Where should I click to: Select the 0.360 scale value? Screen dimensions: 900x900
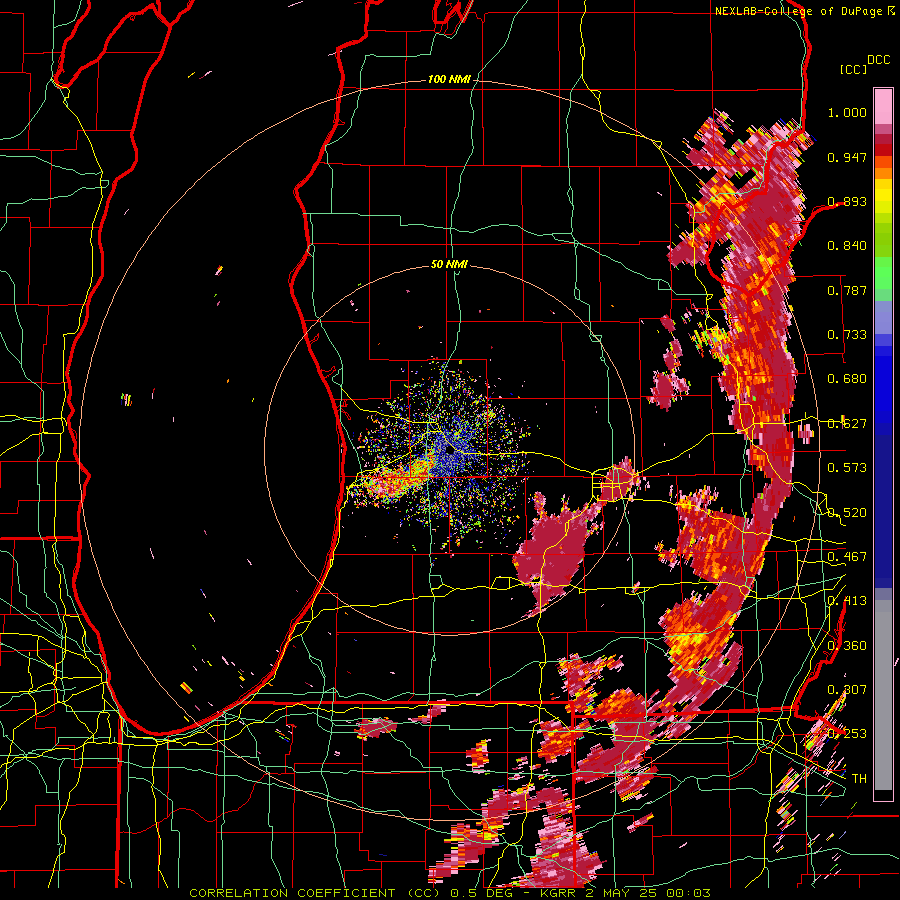click(847, 646)
